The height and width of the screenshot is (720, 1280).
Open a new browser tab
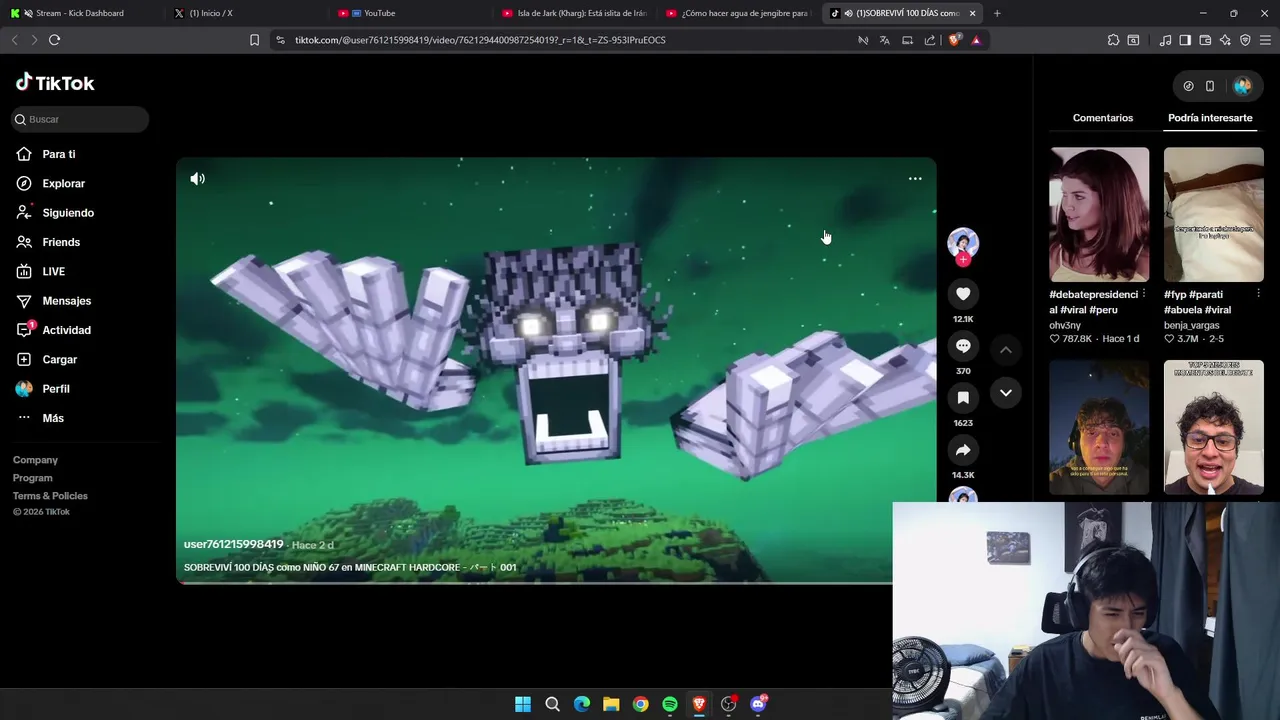pos(997,13)
